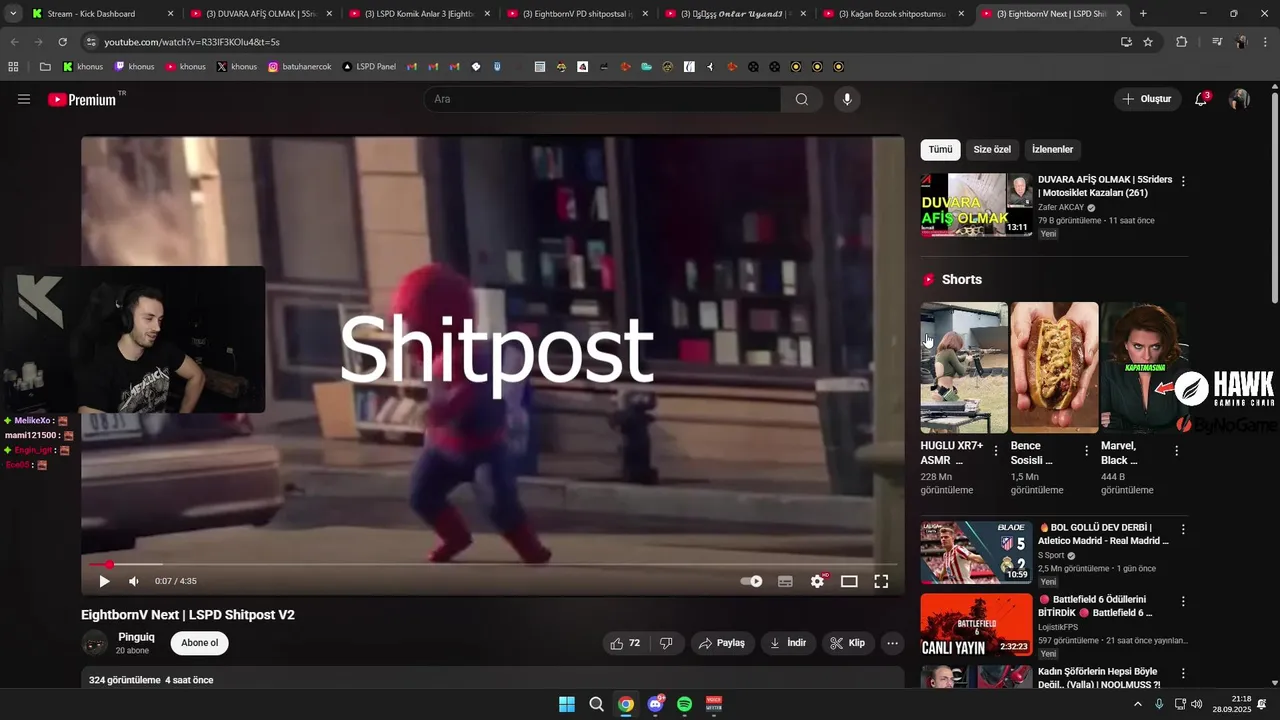Enter fullscreen mode

point(881,581)
